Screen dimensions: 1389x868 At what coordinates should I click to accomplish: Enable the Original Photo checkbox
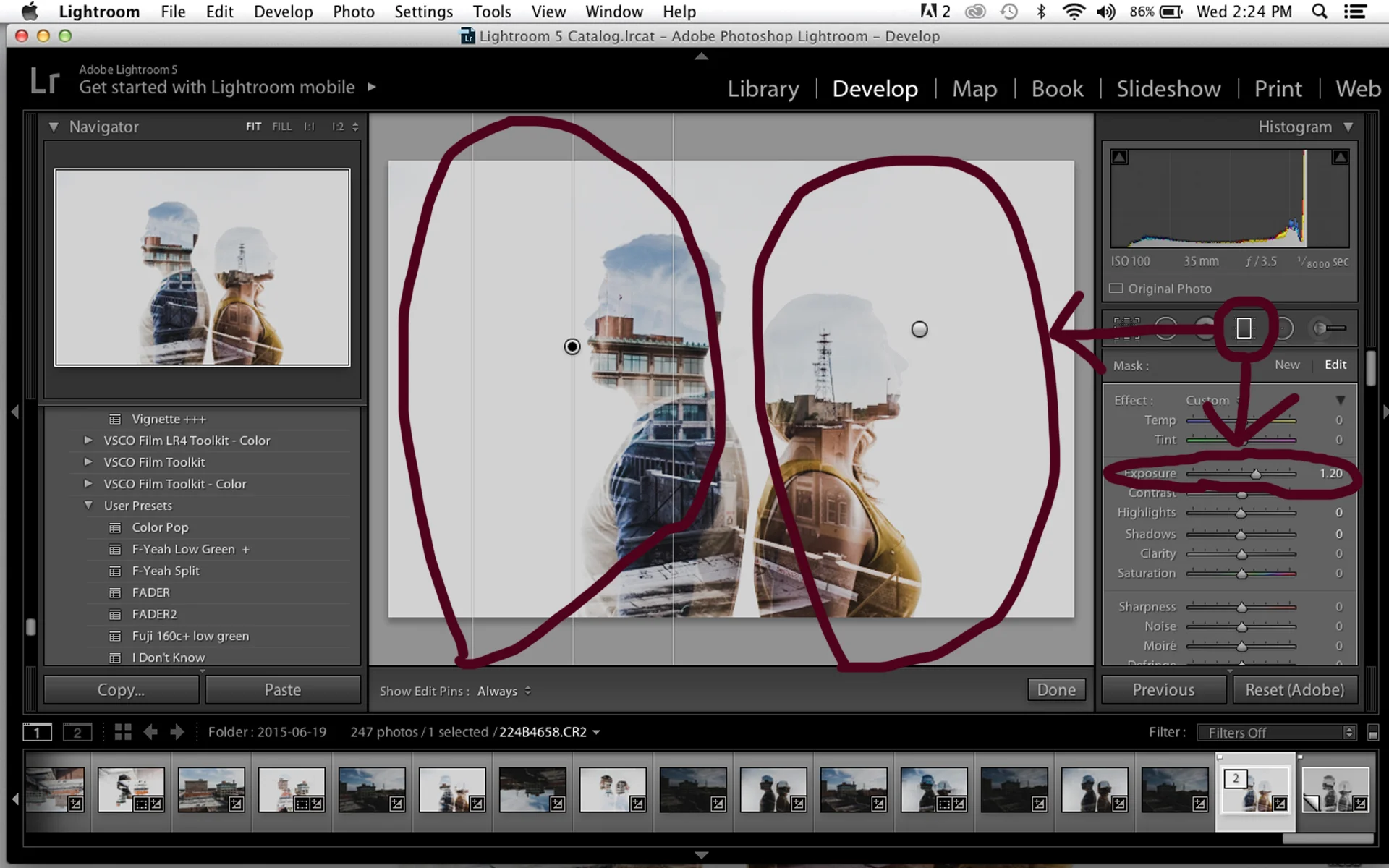pos(1116,289)
